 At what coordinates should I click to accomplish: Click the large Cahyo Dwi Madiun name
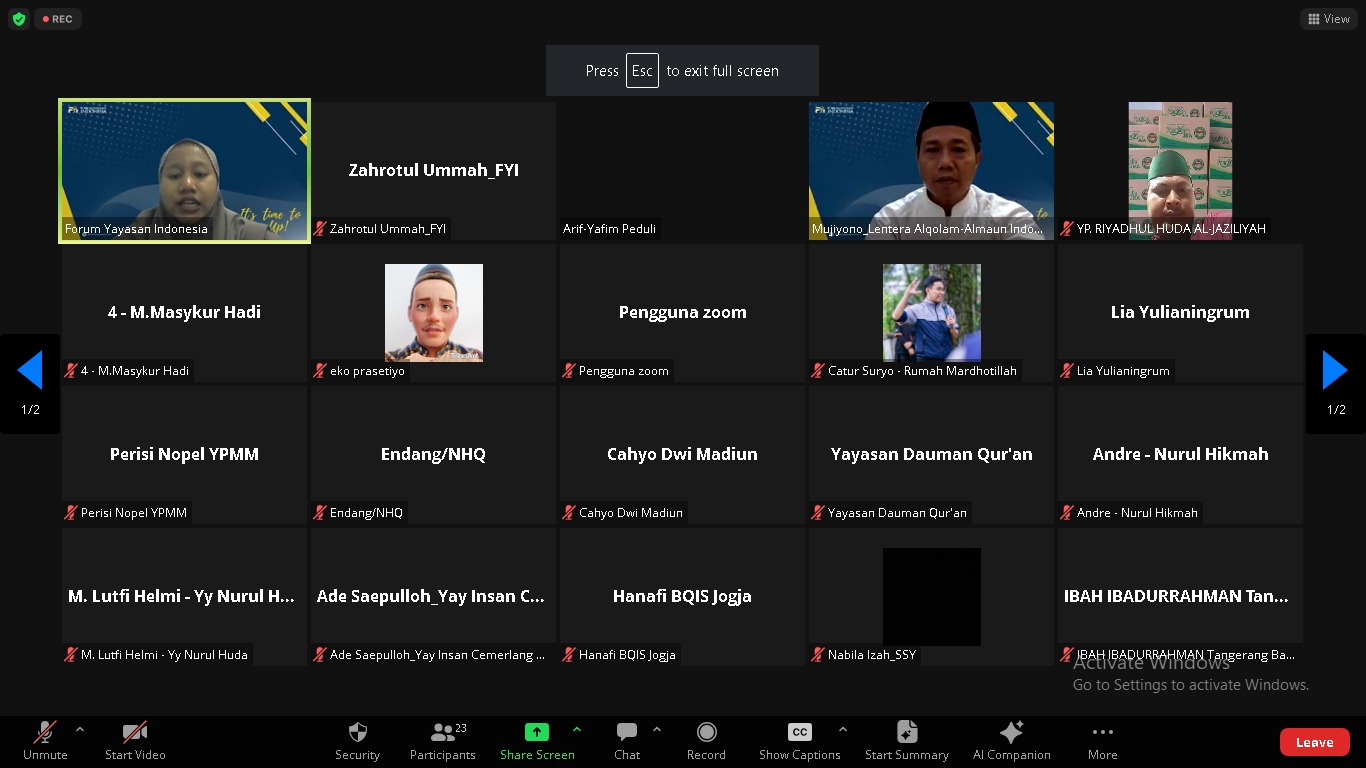tap(682, 454)
